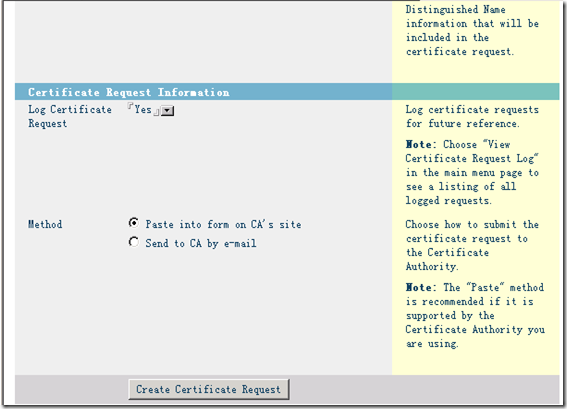Click help text 'Choose how to submit the certificate request'
Screen dimensions: 567x409
pyautogui.click(x=472, y=245)
